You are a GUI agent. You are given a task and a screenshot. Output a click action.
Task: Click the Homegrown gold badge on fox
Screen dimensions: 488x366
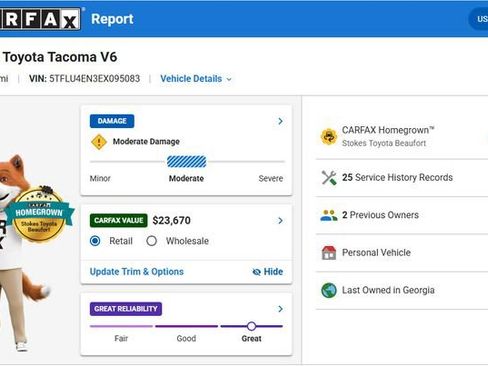(x=39, y=214)
